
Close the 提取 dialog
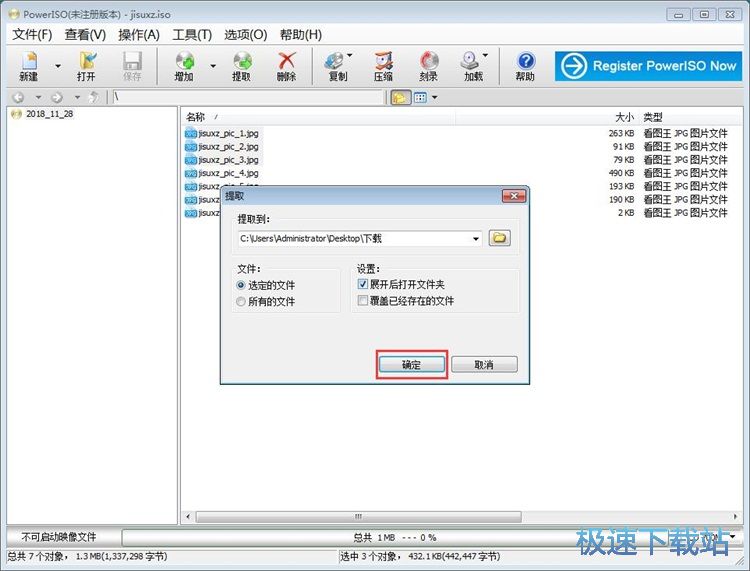pyautogui.click(x=514, y=196)
